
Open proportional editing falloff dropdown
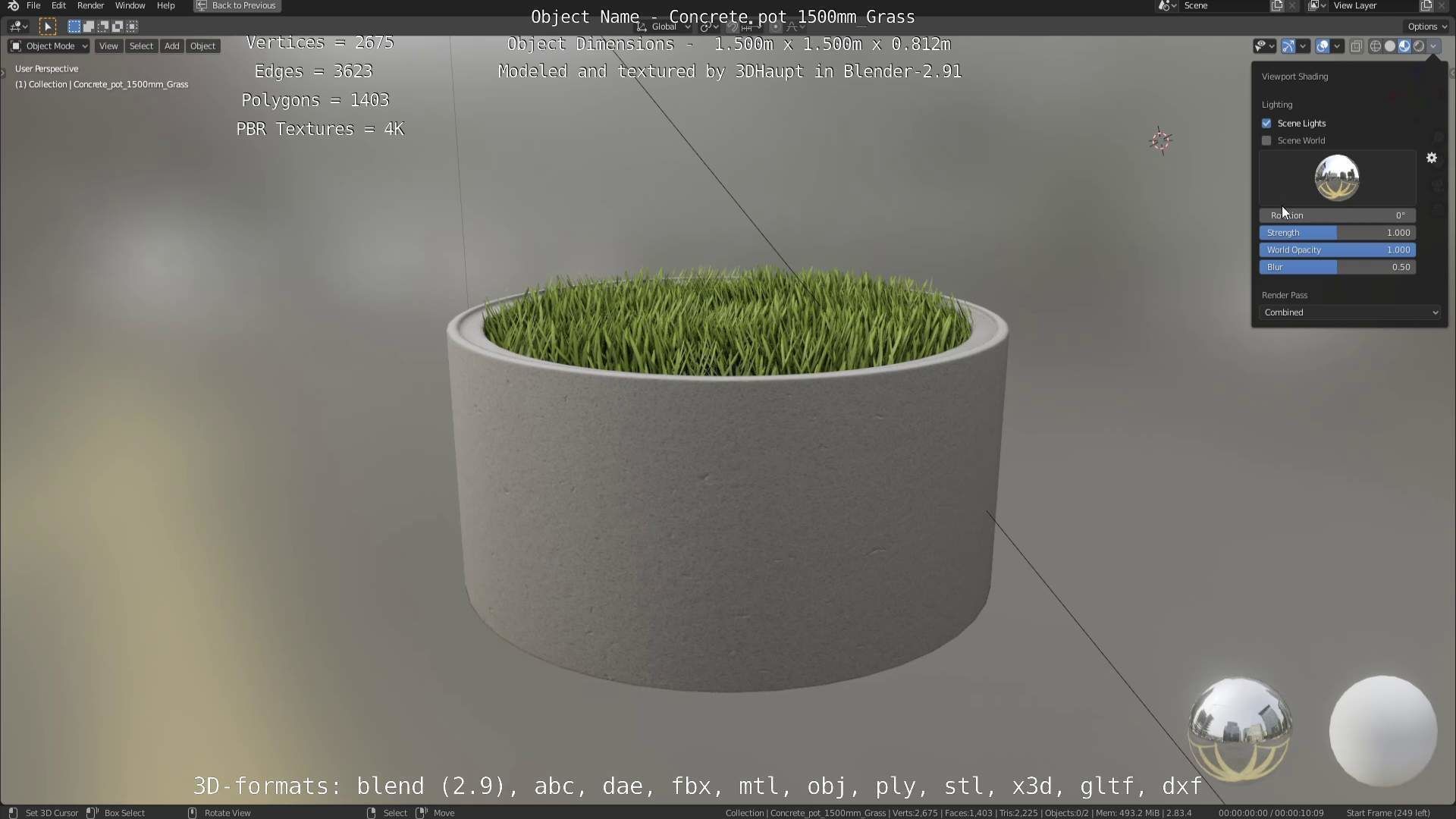coord(794,27)
